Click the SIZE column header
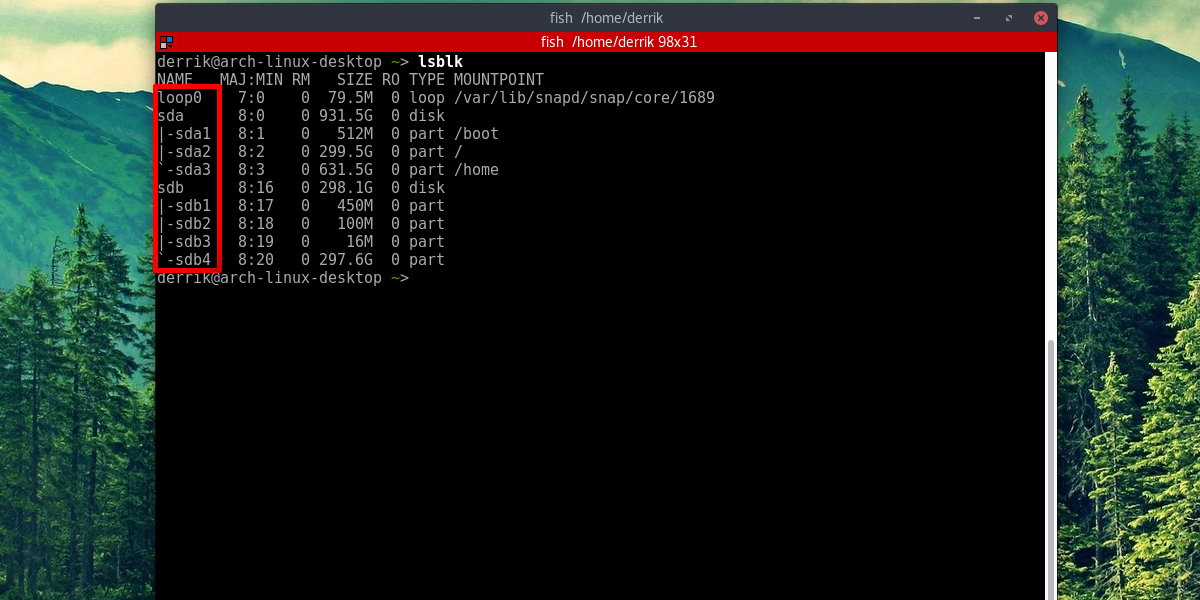Image resolution: width=1200 pixels, height=600 pixels. pos(355,80)
